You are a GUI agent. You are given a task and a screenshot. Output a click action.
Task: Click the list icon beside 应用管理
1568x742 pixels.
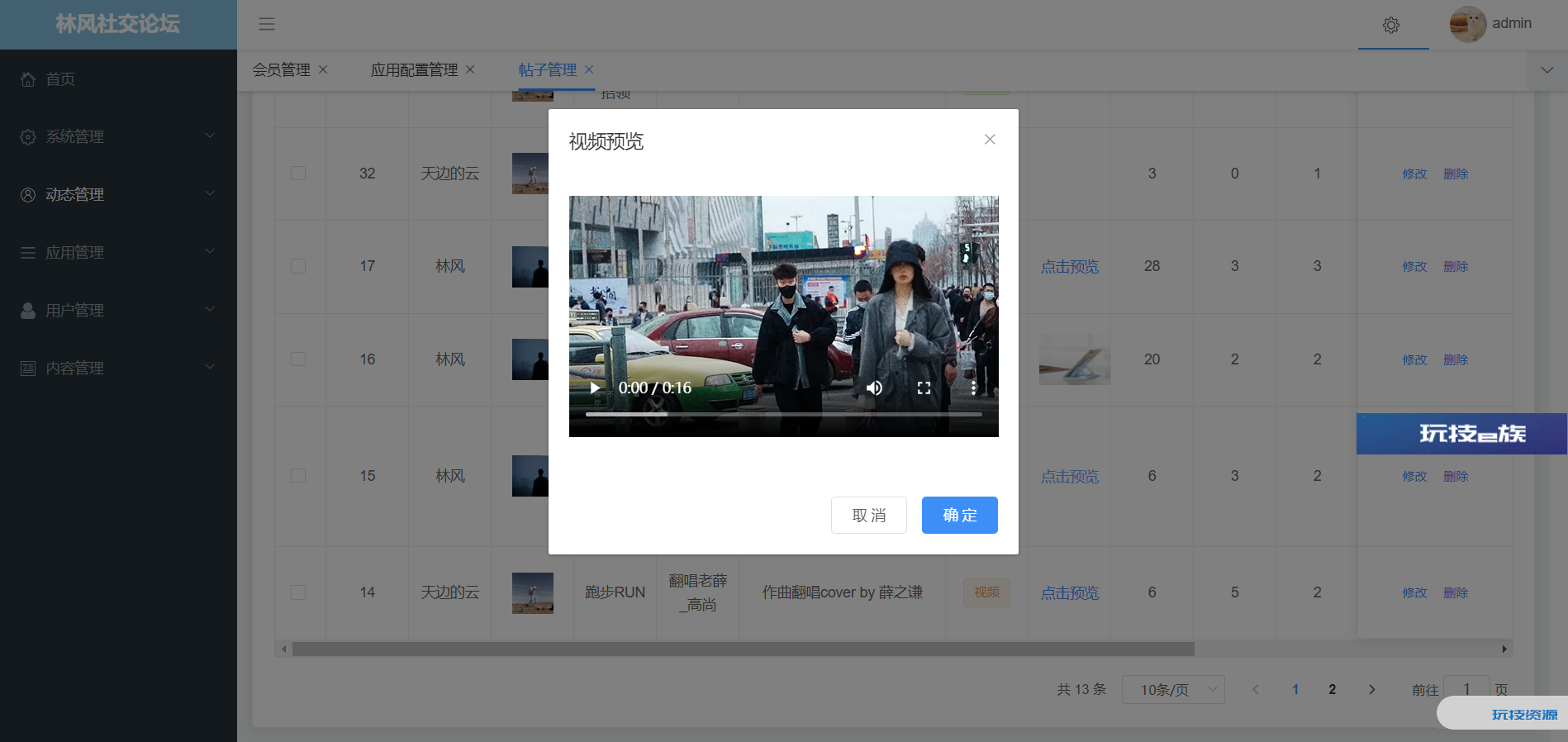(28, 252)
